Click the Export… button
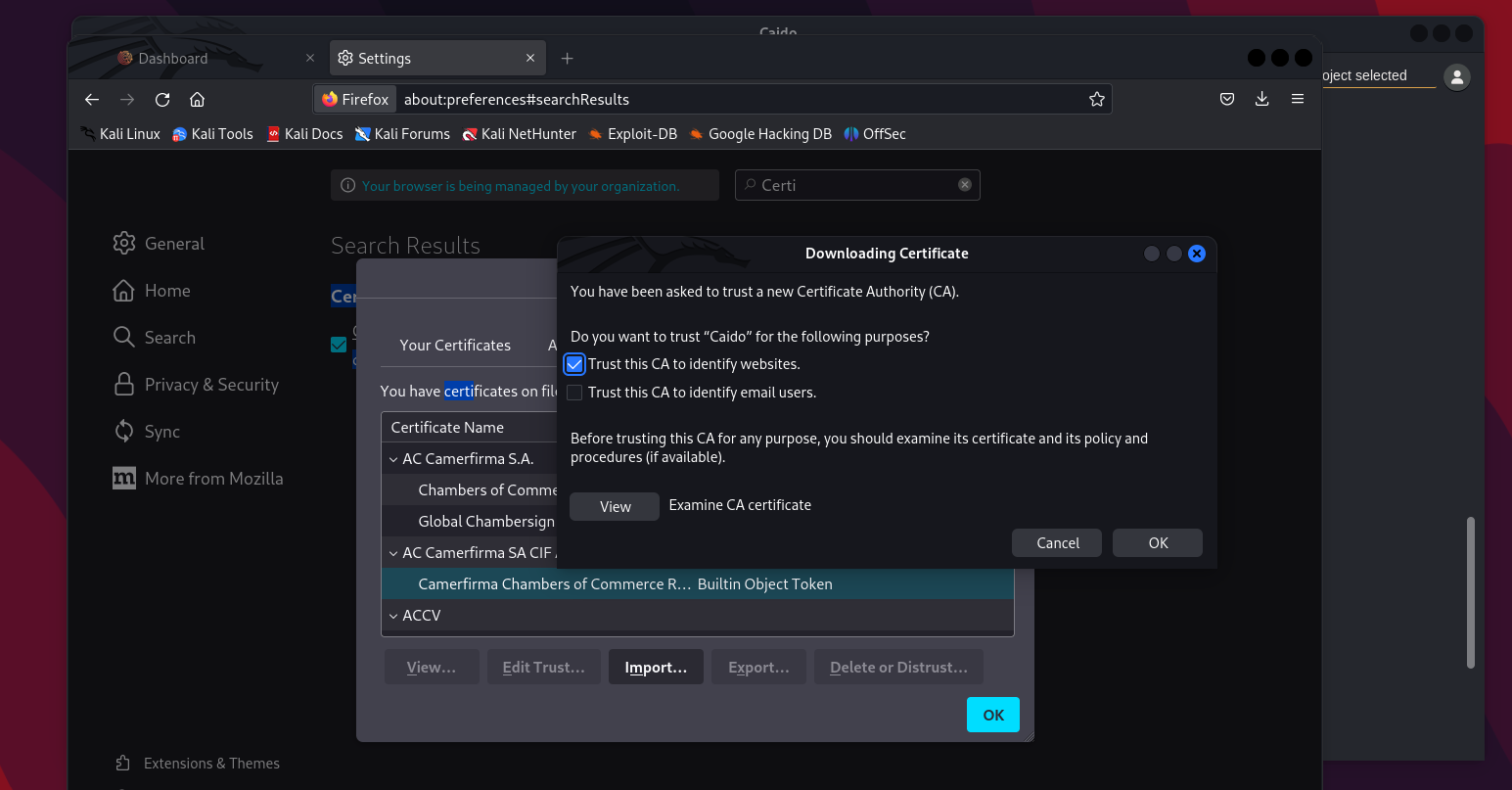 [758, 667]
